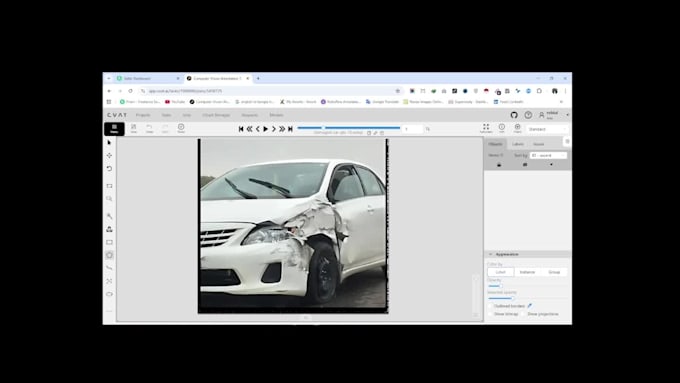Screen dimensions: 680x383
Task: Select Instance color-by option
Action: (527, 272)
